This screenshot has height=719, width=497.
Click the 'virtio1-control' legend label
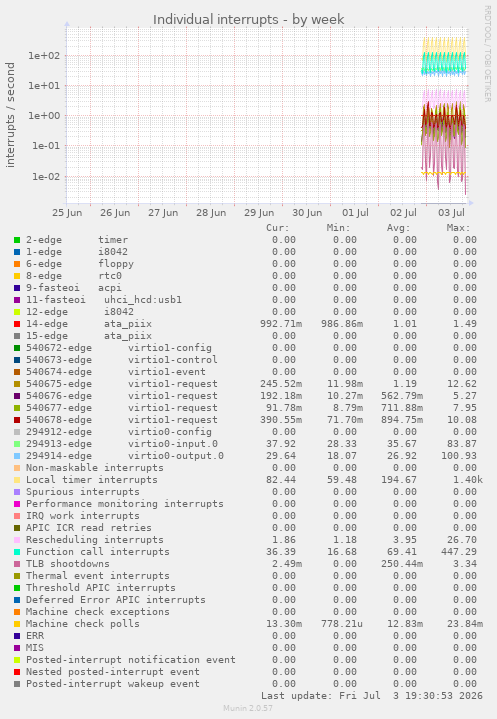pyautogui.click(x=173, y=360)
